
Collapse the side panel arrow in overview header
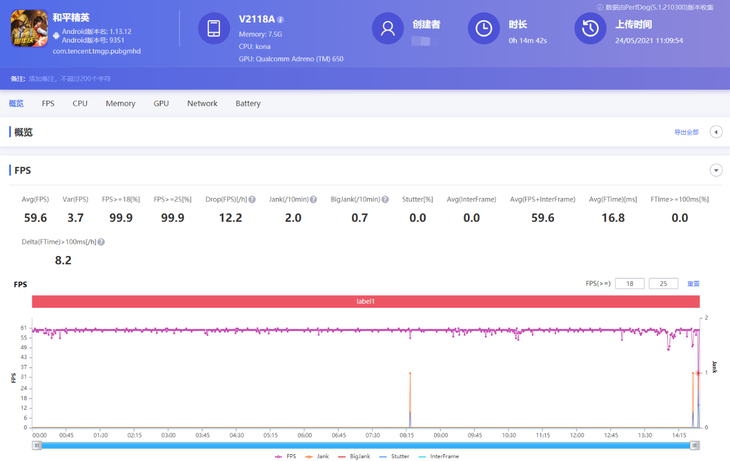716,132
